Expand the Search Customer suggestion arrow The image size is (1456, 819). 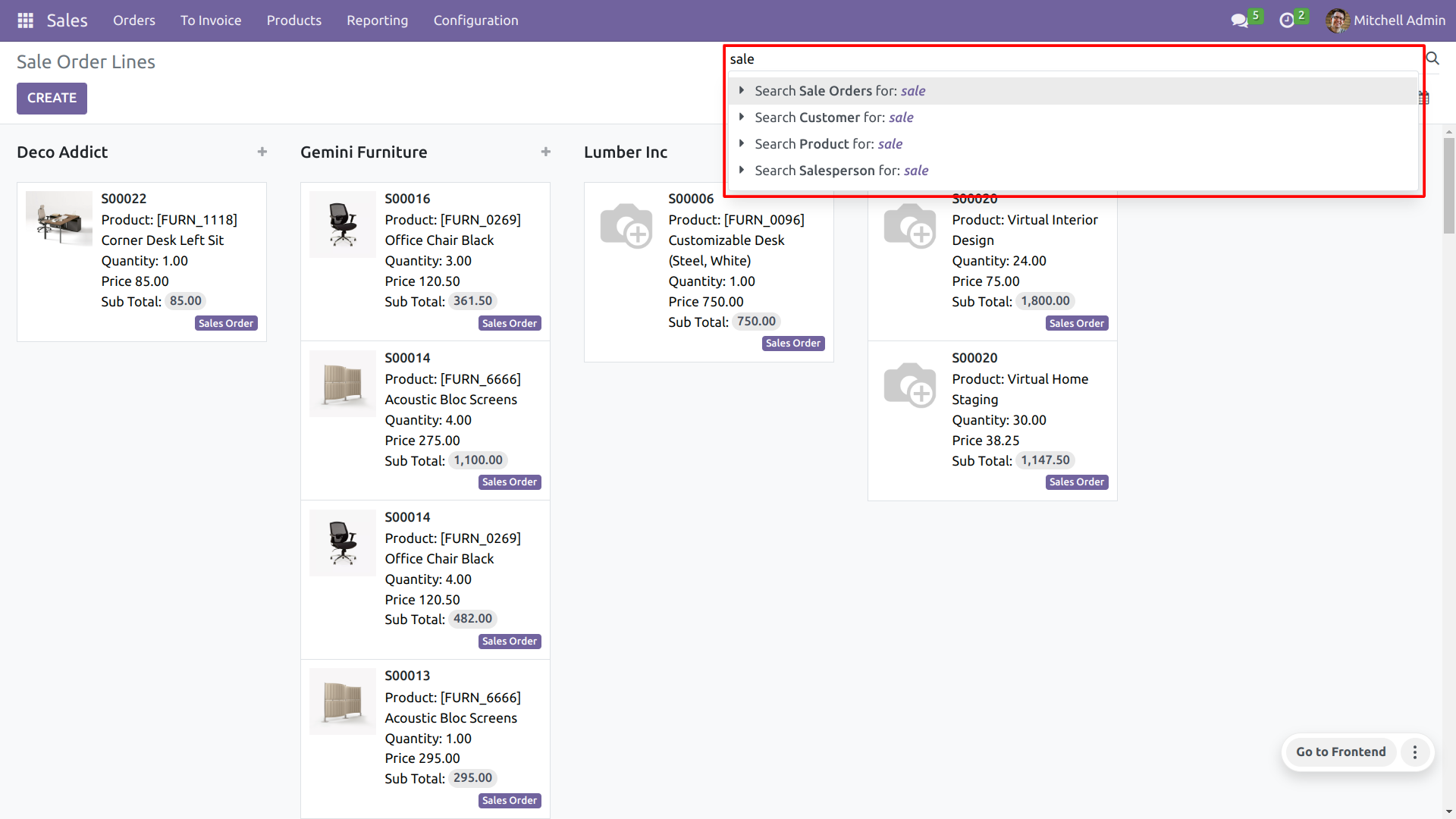click(742, 117)
